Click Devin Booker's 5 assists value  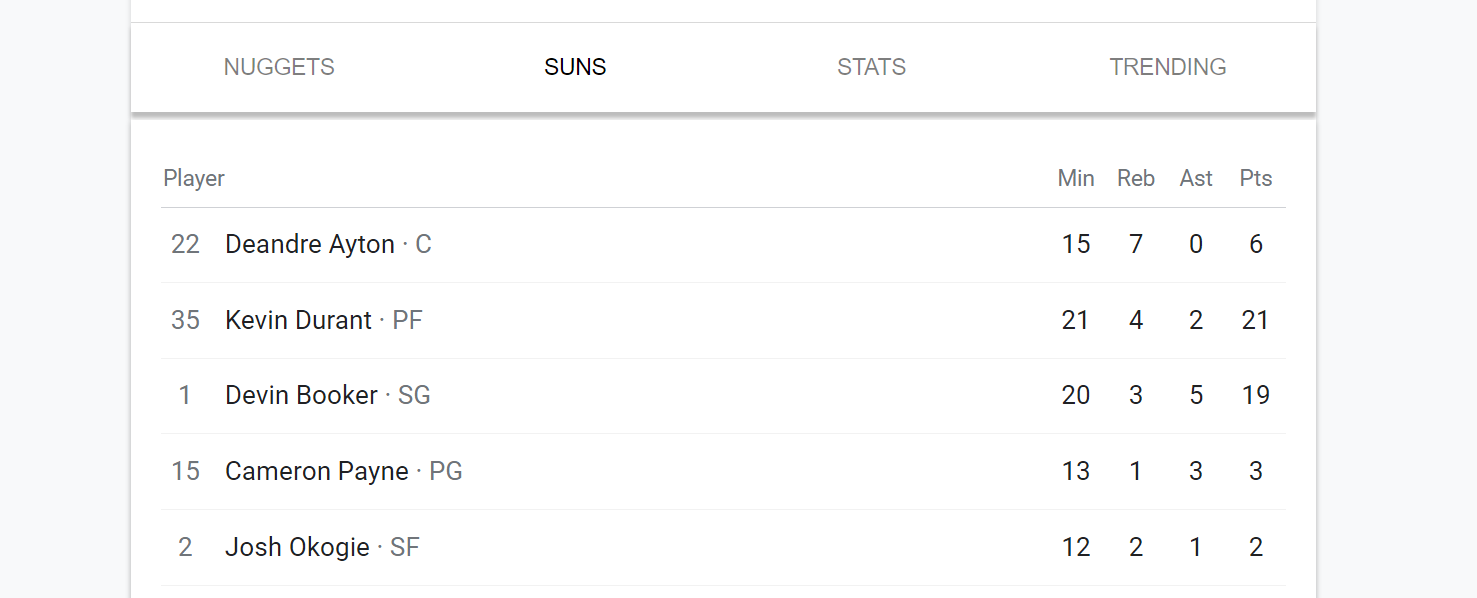click(1196, 395)
